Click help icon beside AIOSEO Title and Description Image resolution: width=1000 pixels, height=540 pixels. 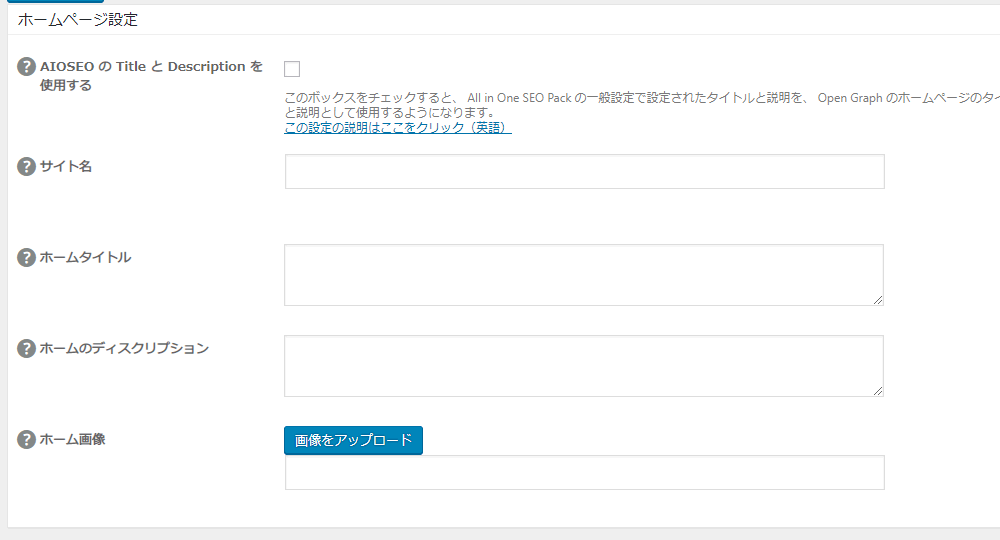pos(27,67)
